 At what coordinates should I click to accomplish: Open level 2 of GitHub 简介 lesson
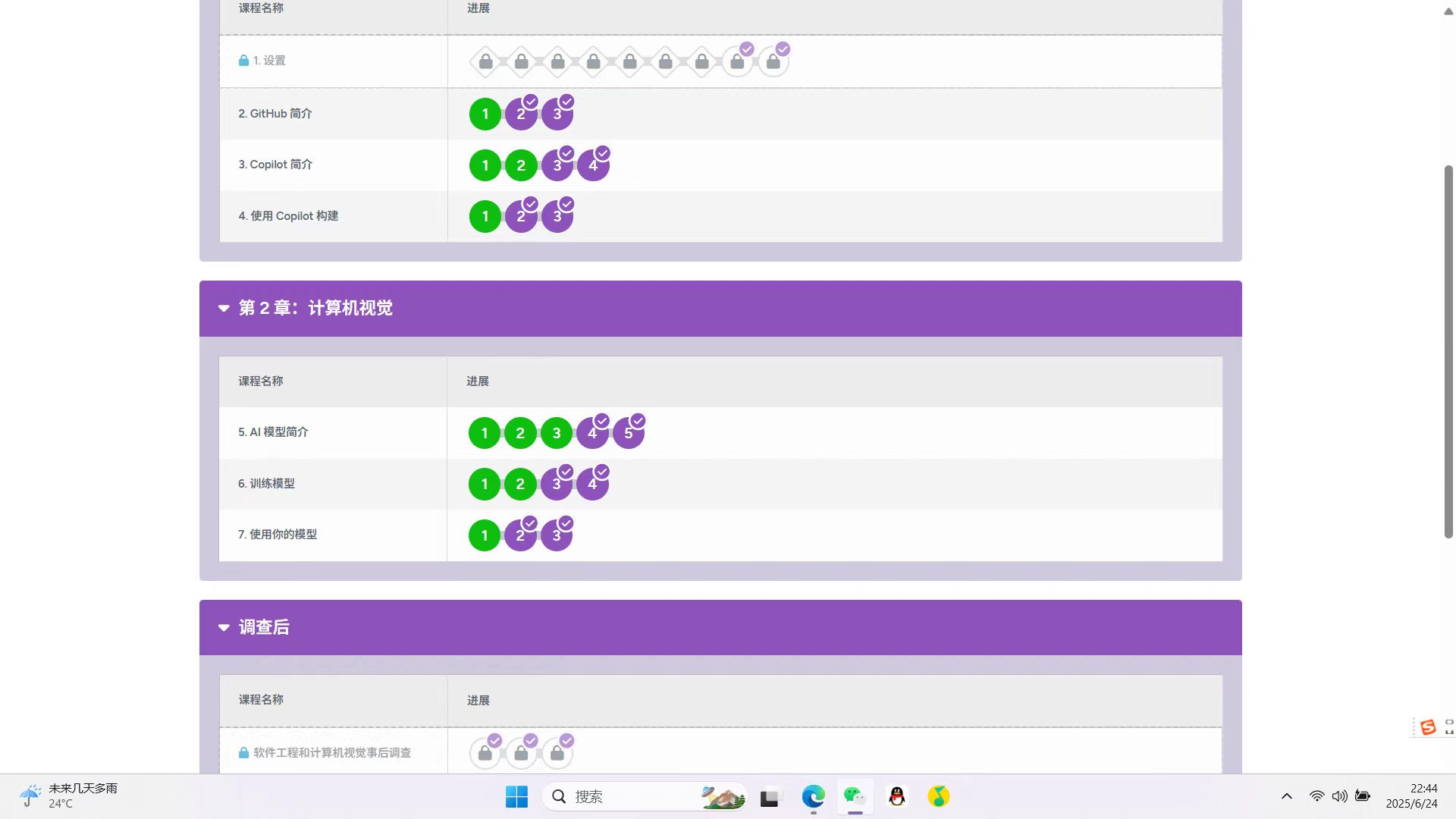coord(521,115)
